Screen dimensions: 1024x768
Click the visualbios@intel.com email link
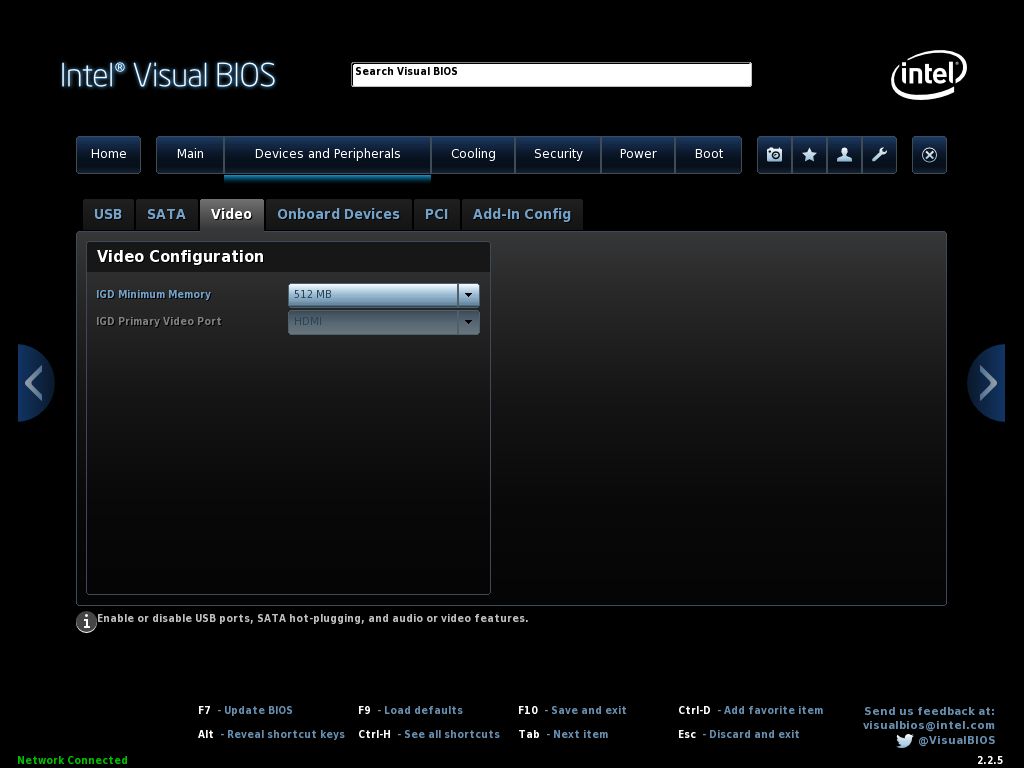tap(929, 726)
